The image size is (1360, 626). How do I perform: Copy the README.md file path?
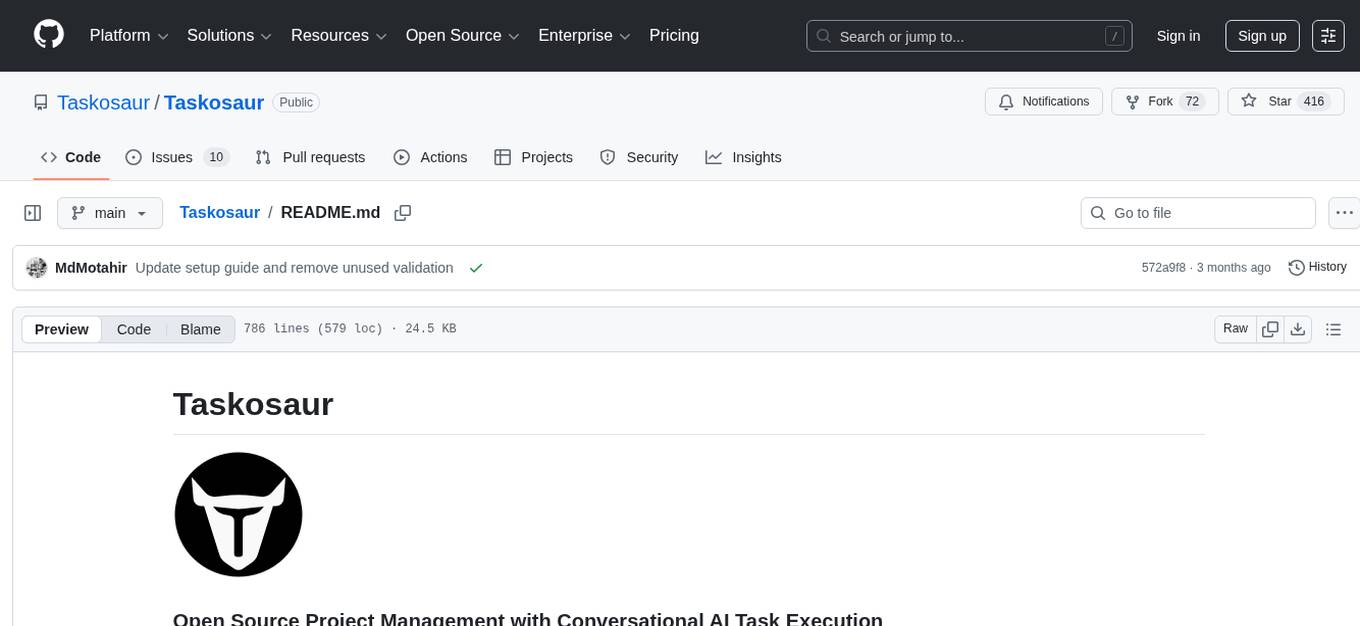403,213
